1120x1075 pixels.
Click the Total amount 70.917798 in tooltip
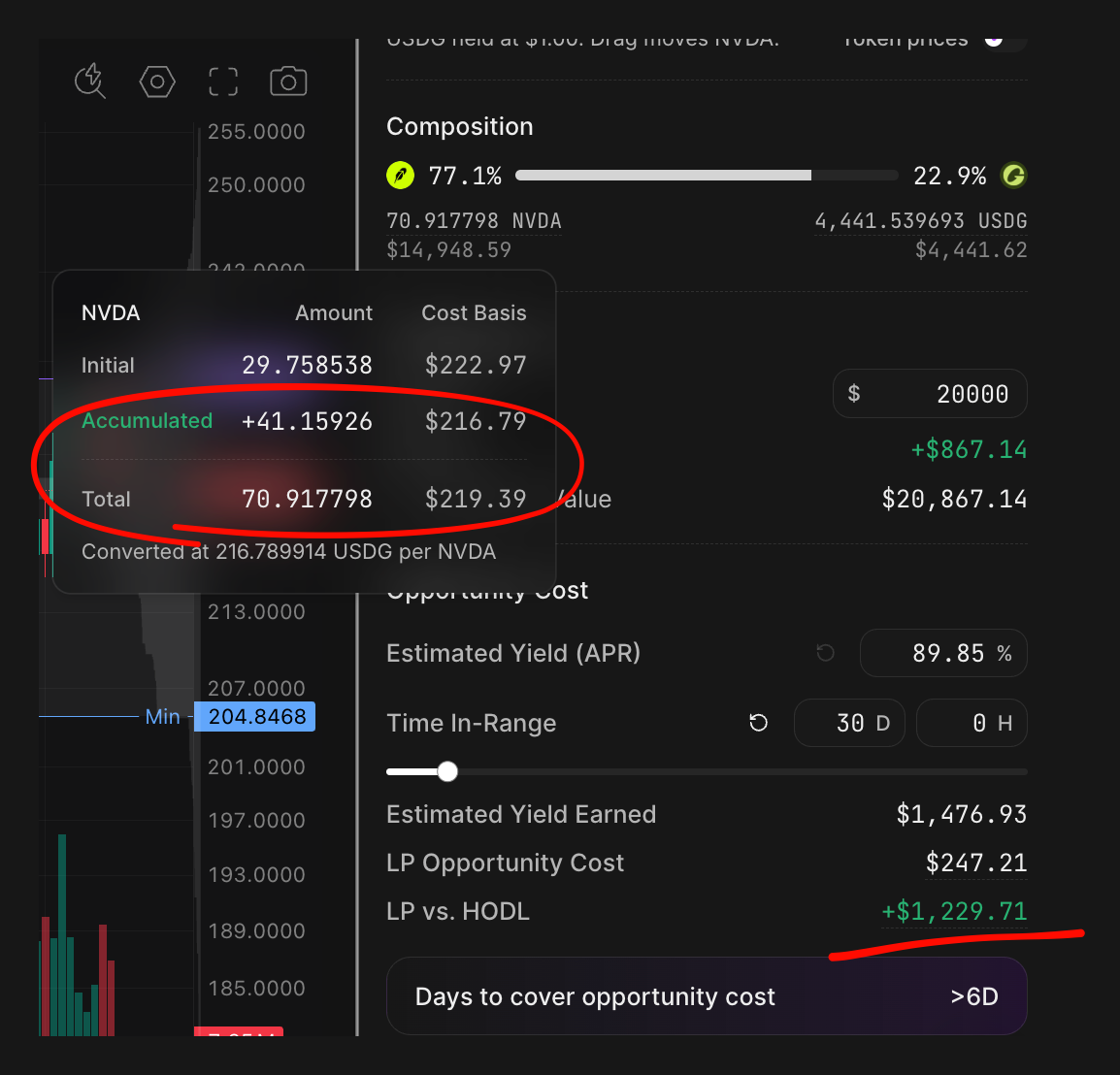point(307,499)
